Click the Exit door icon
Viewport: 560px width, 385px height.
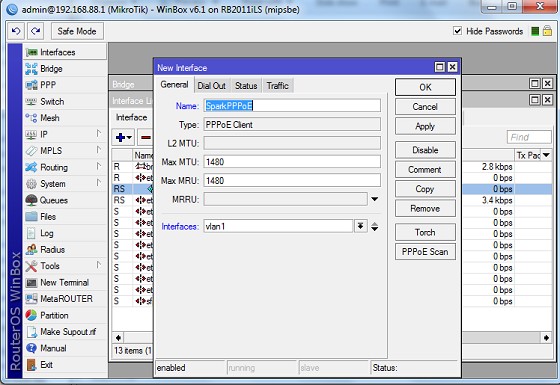pos(31,365)
